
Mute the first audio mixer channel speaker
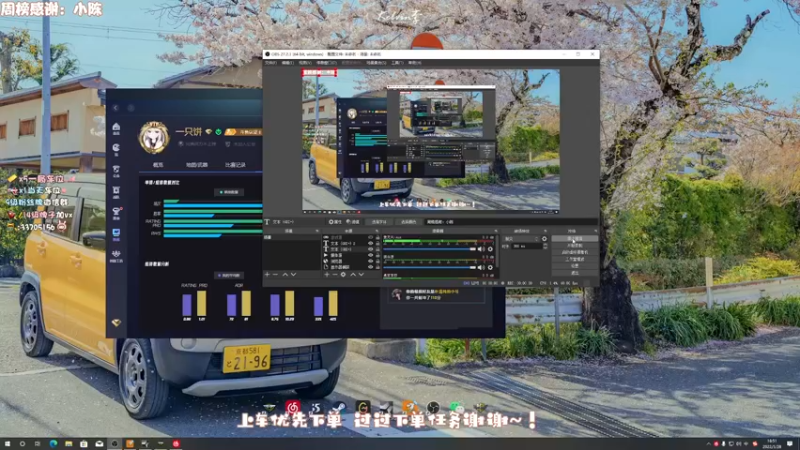pyautogui.click(x=480, y=249)
